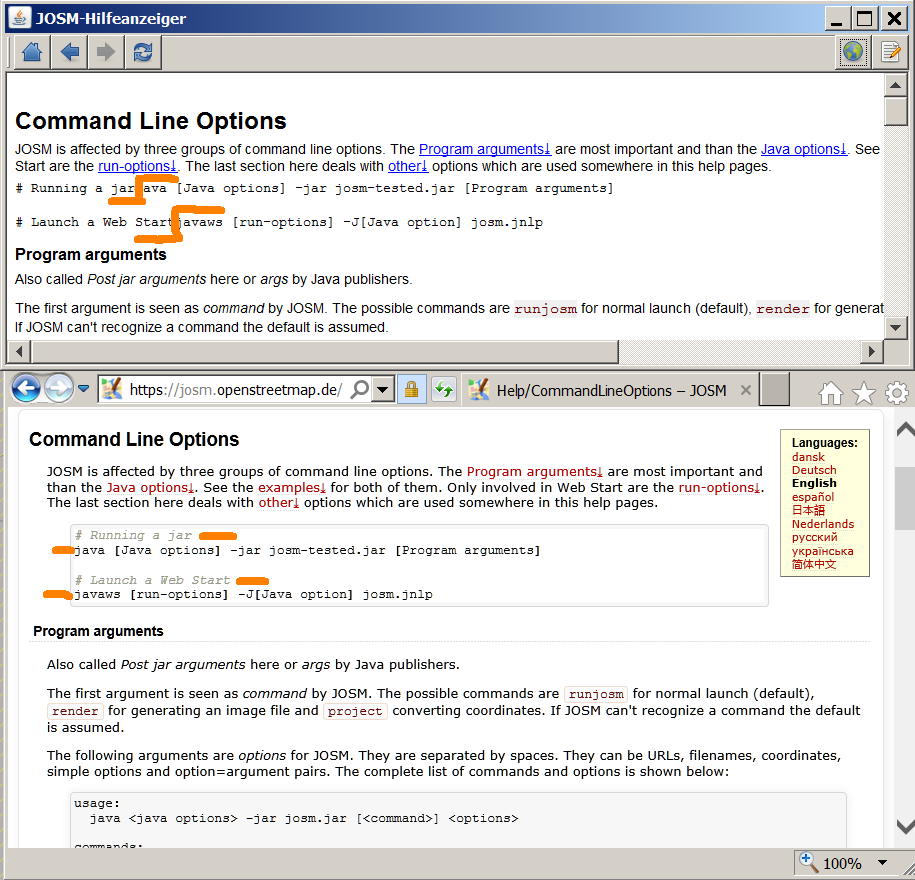View security report via lock icon

(411, 389)
